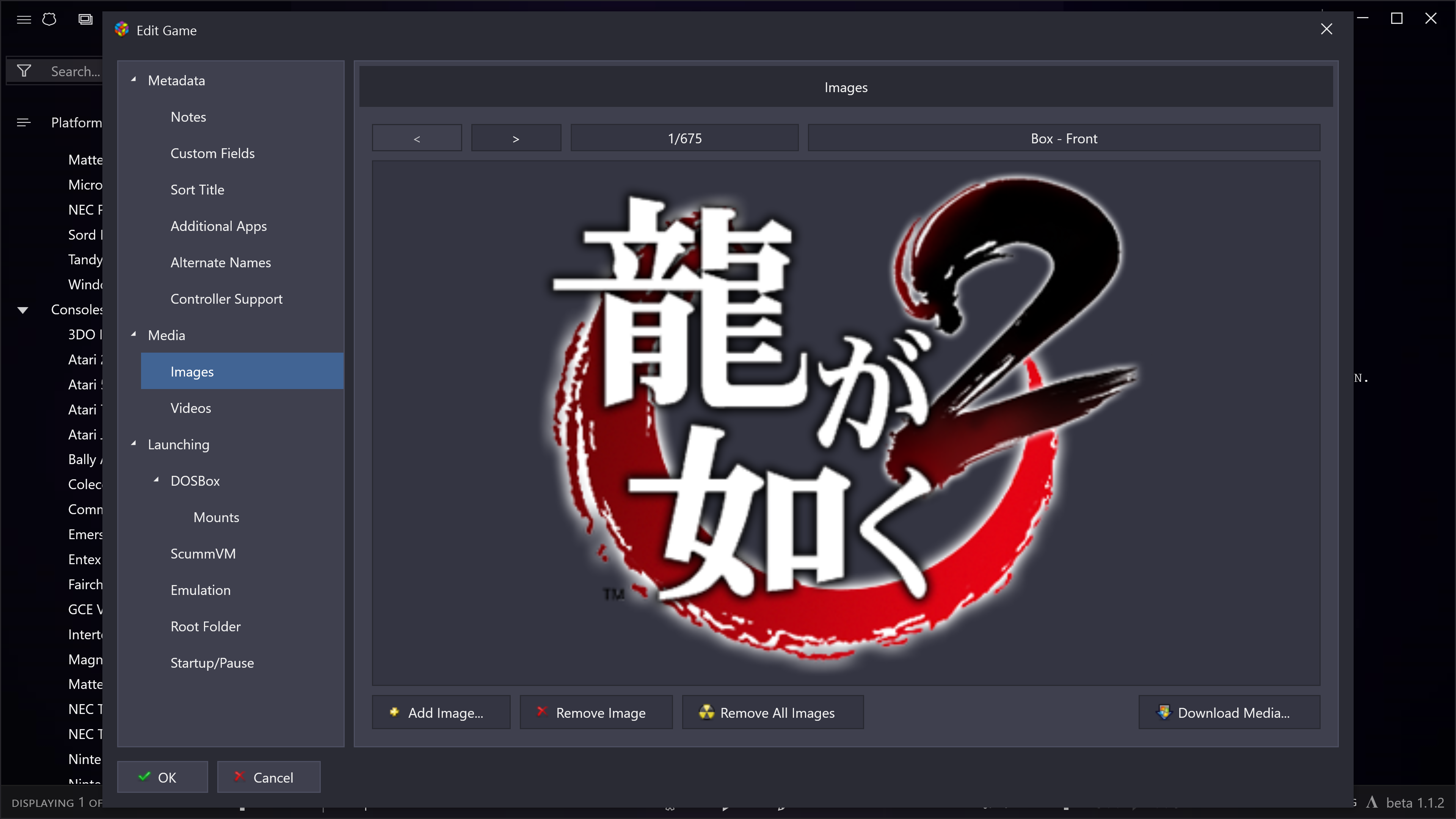1456x819 pixels.
Task: Select the 3DO platform in sidebar
Action: 85,334
